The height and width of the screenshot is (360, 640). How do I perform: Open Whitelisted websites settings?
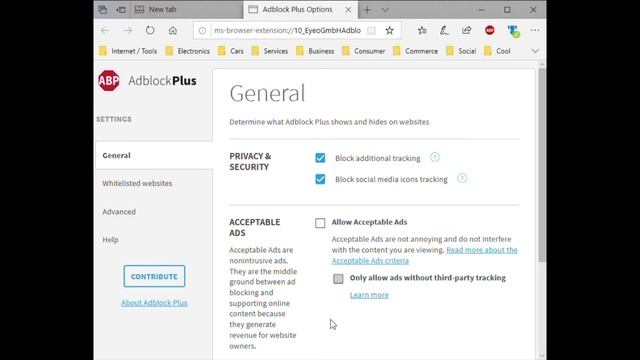pos(137,184)
